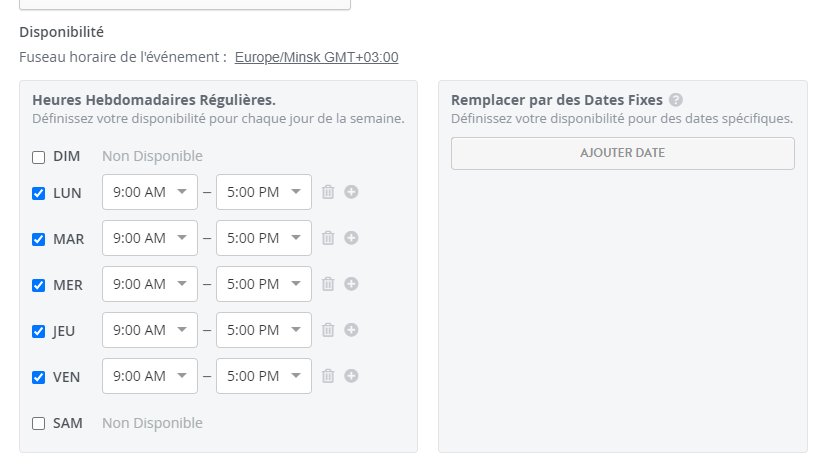Disable the MER day checkbox
Viewport: 828px width, 454px height.
point(39,285)
